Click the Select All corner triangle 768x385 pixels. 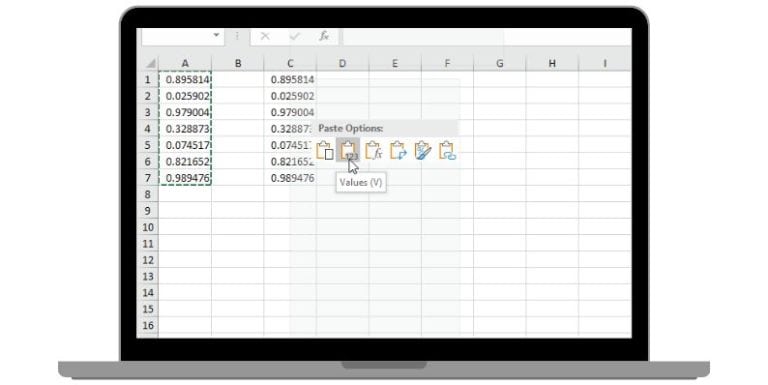150,63
